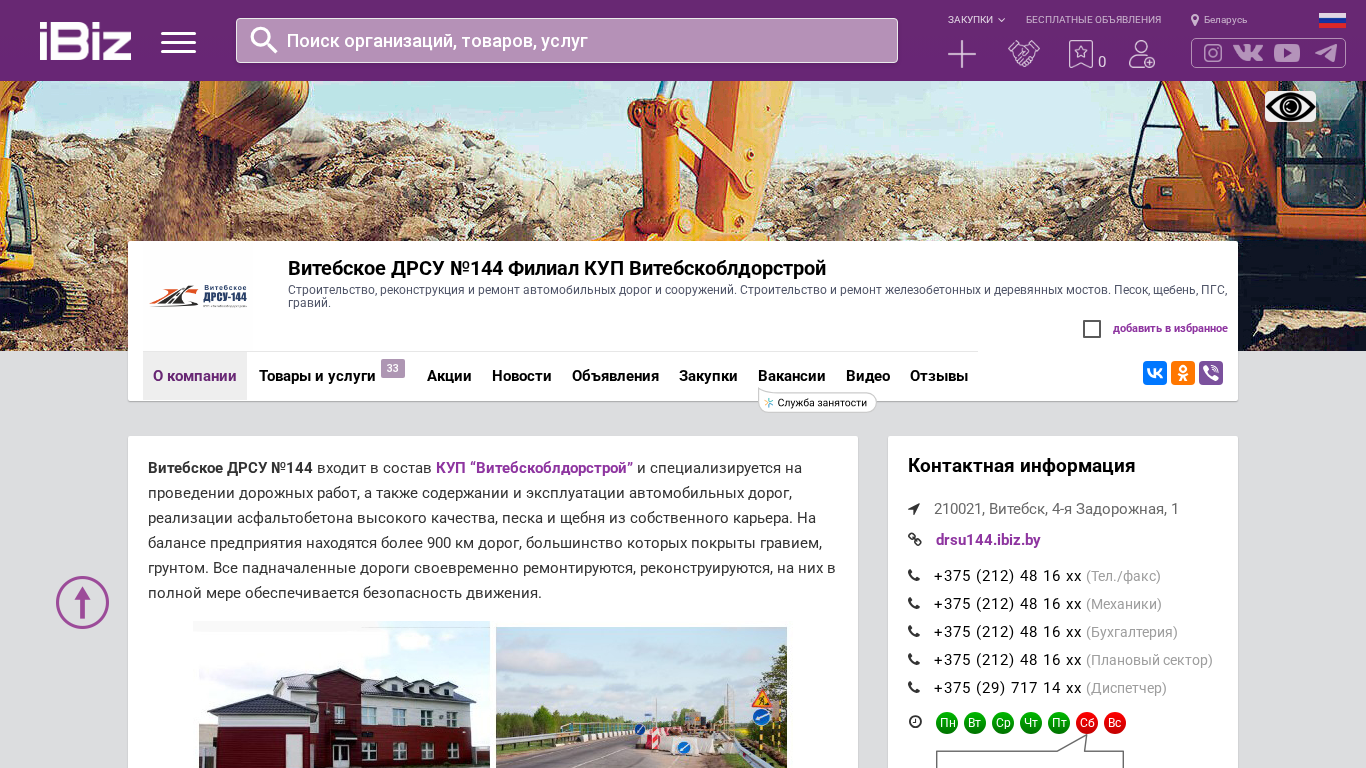Share company page on Odnoklassniki
Image resolution: width=1366 pixels, height=768 pixels.
point(1183,373)
